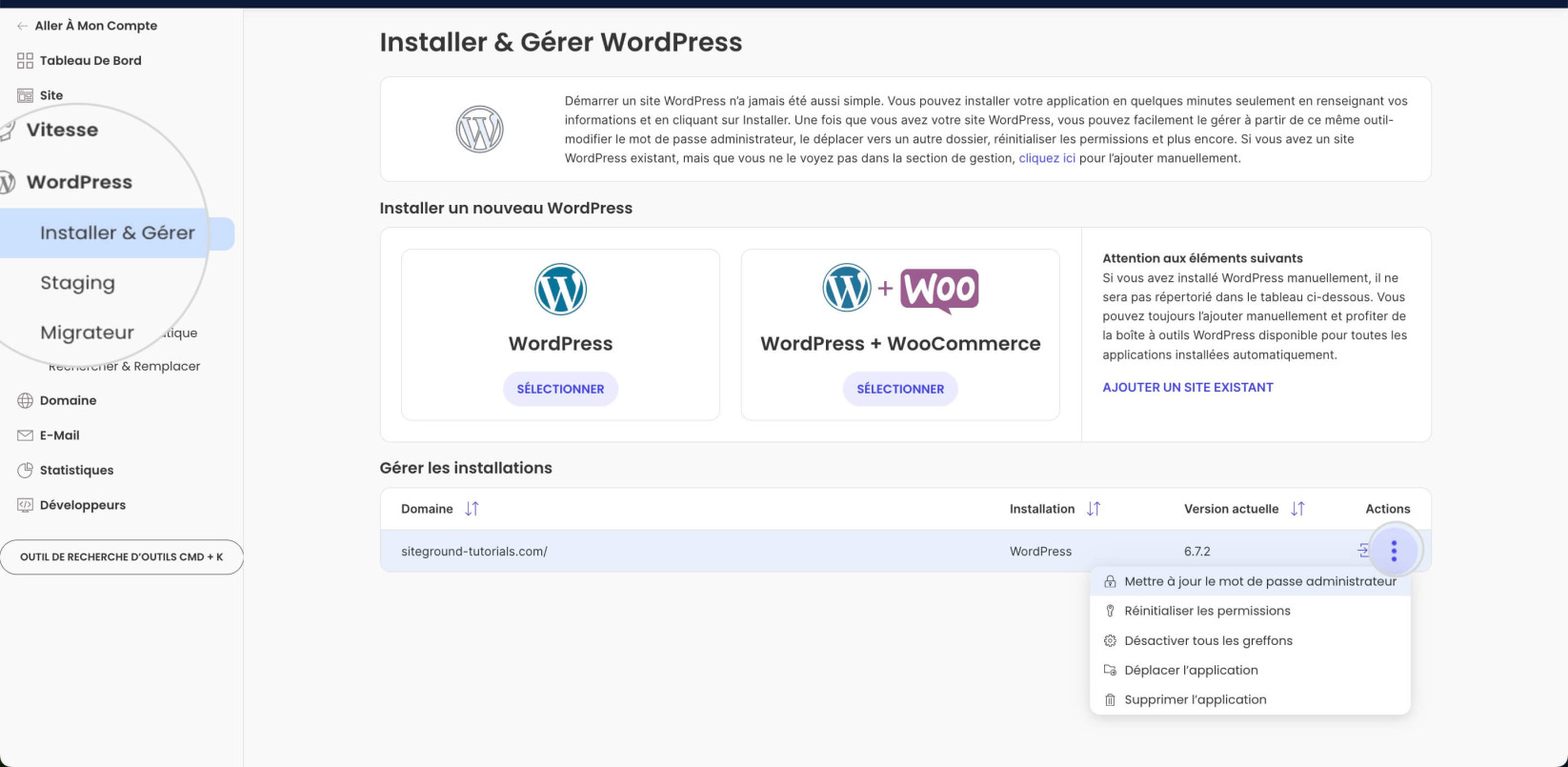This screenshot has width=1568, height=767.
Task: Open Tableau De Bord in the sidebar
Action: (90, 60)
